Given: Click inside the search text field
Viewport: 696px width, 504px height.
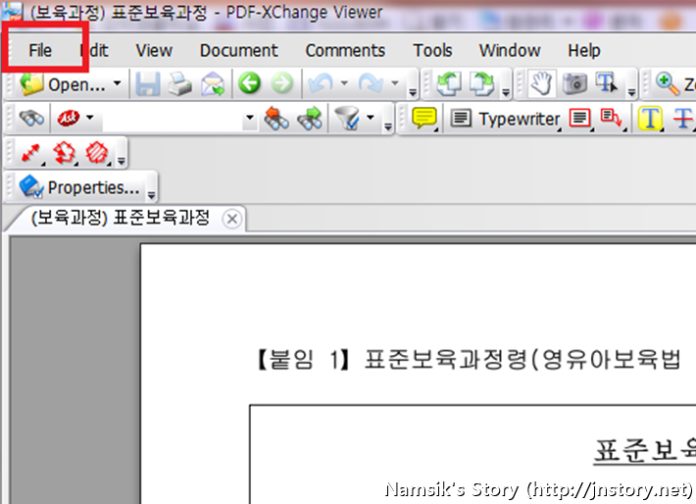Looking at the screenshot, I should pyautogui.click(x=170, y=119).
